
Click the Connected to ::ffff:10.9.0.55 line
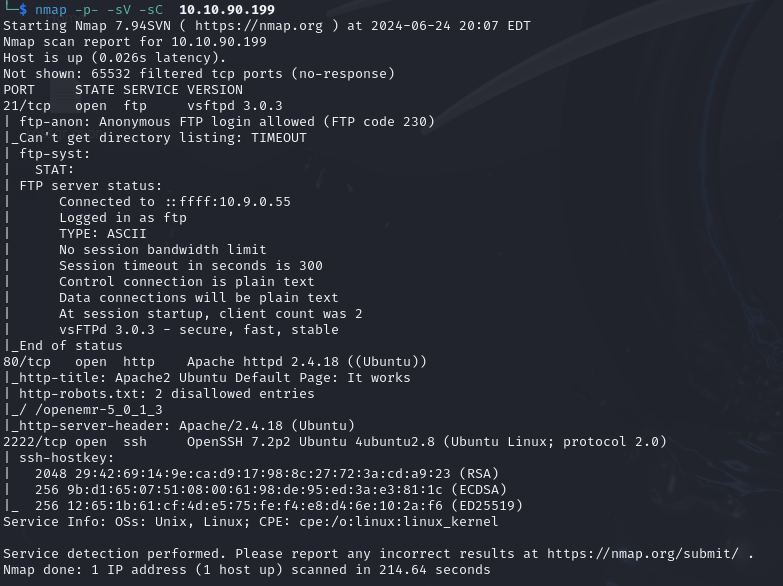pos(175,202)
